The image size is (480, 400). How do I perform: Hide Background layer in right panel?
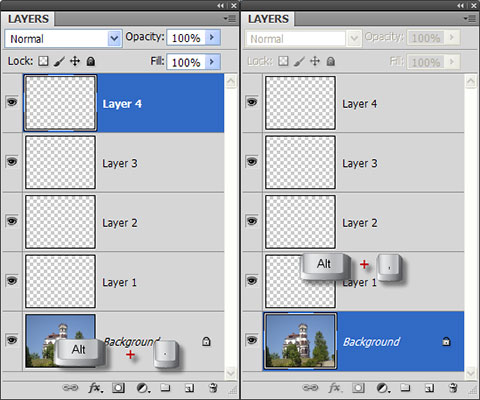252,340
